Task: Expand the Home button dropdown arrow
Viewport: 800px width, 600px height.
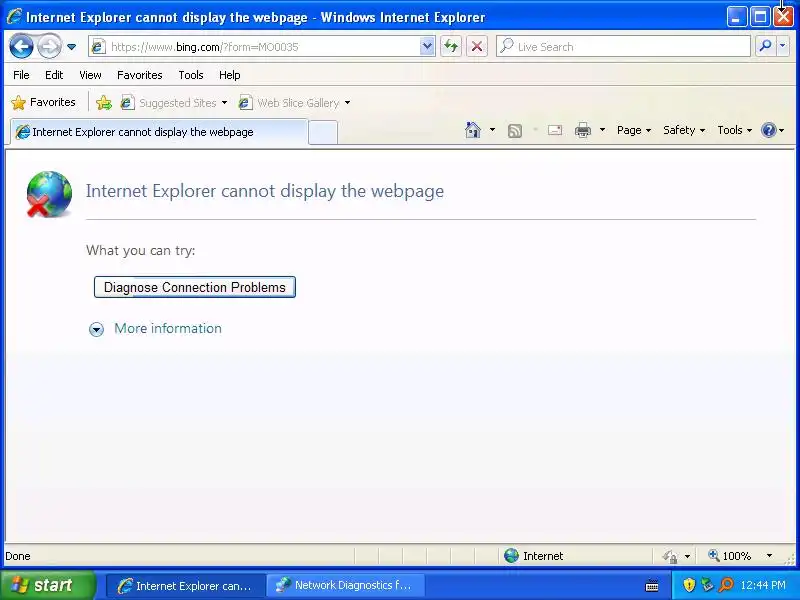Action: (492, 130)
